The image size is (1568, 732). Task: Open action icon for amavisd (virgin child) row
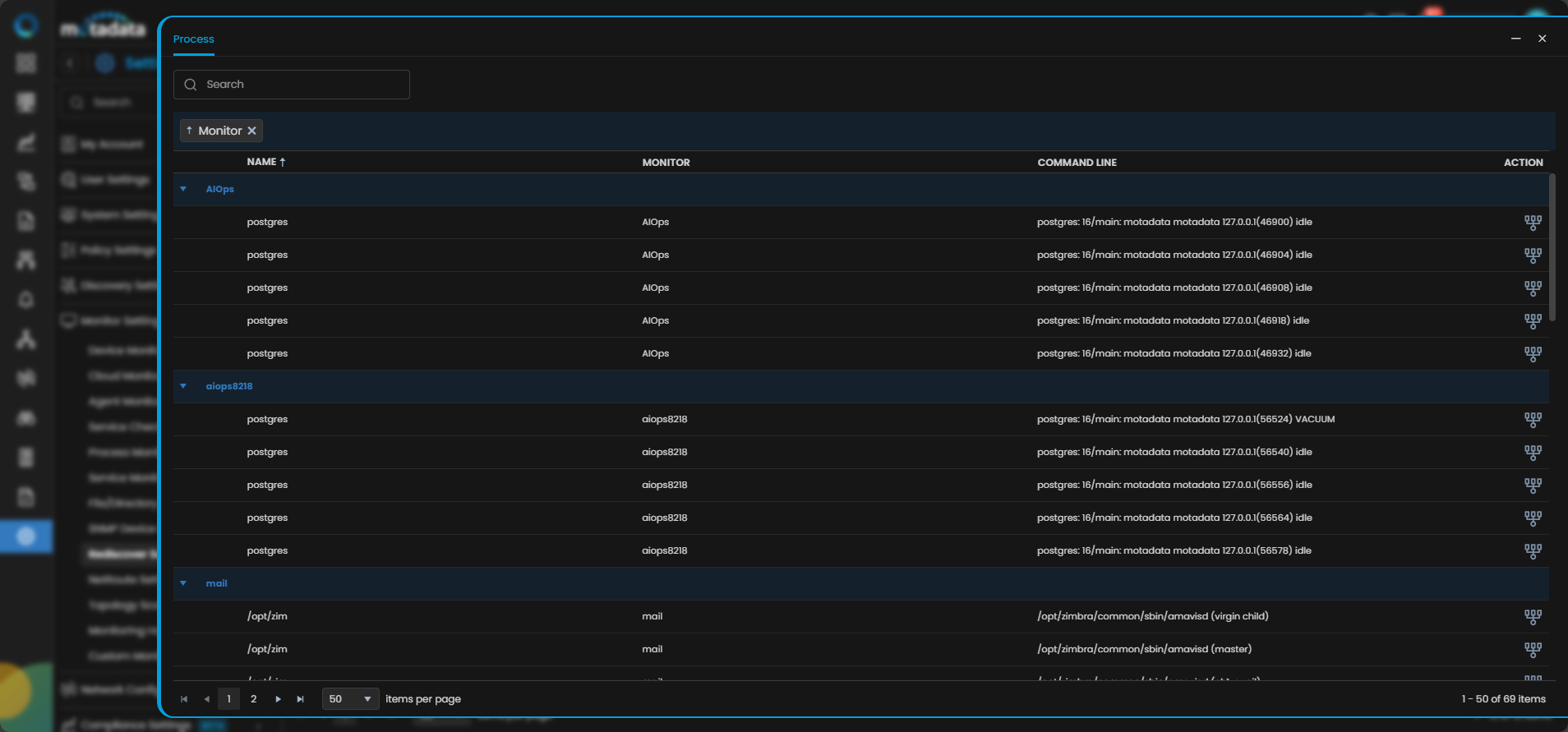1533,616
